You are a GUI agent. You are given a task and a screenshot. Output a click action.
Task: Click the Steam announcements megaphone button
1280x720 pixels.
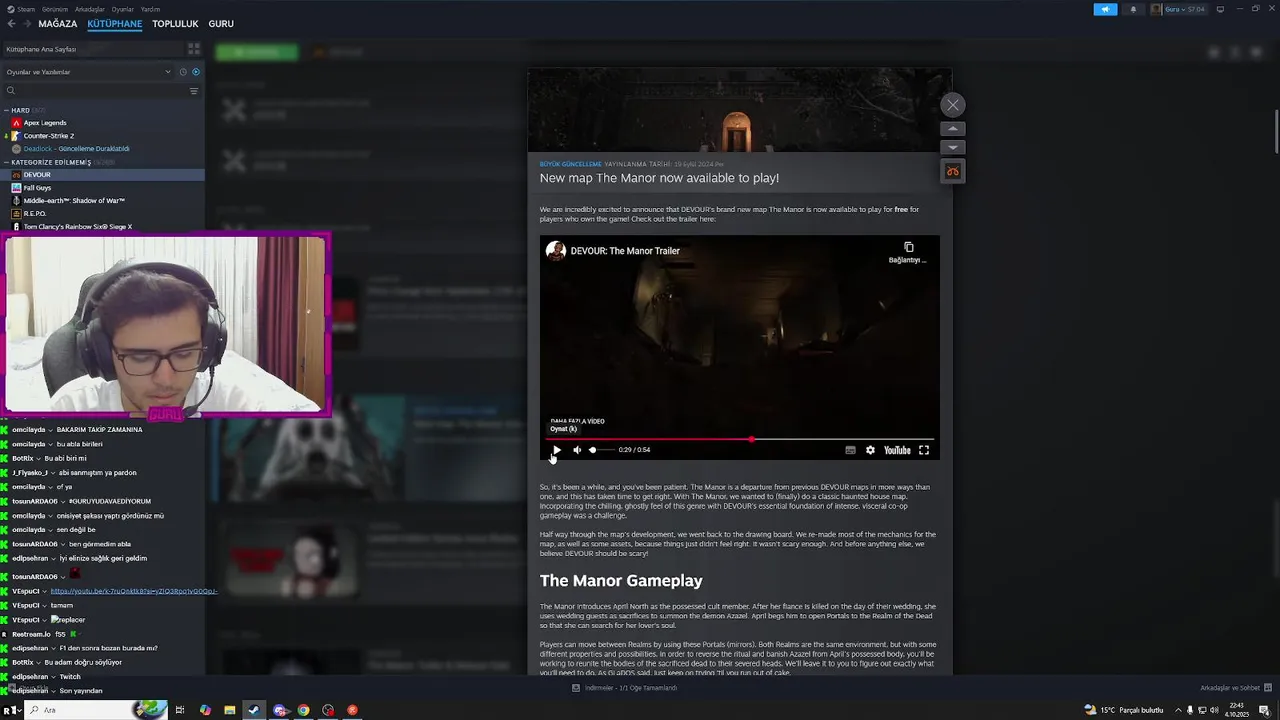[x=1105, y=9]
